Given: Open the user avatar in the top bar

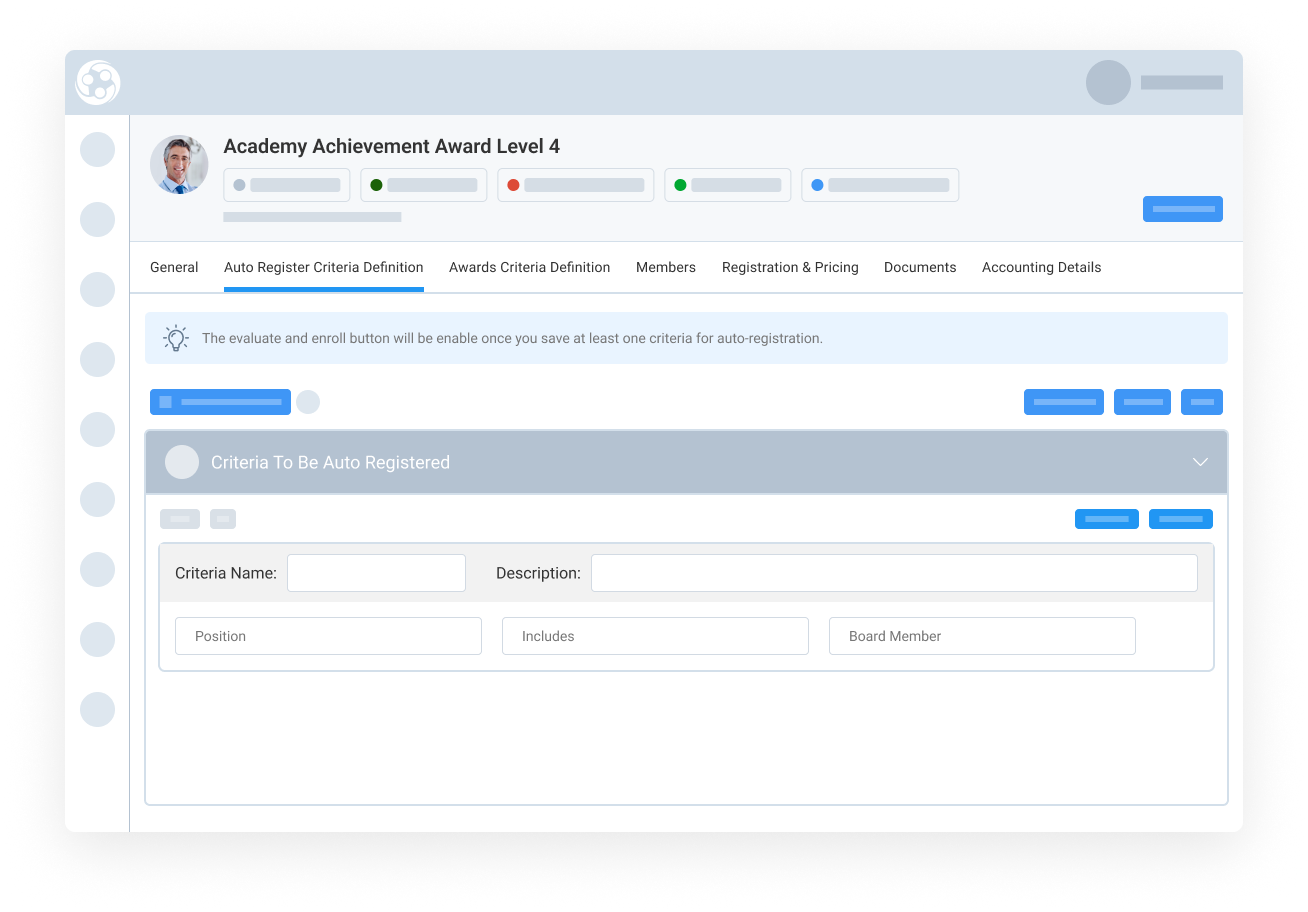Looking at the screenshot, I should (x=1108, y=83).
